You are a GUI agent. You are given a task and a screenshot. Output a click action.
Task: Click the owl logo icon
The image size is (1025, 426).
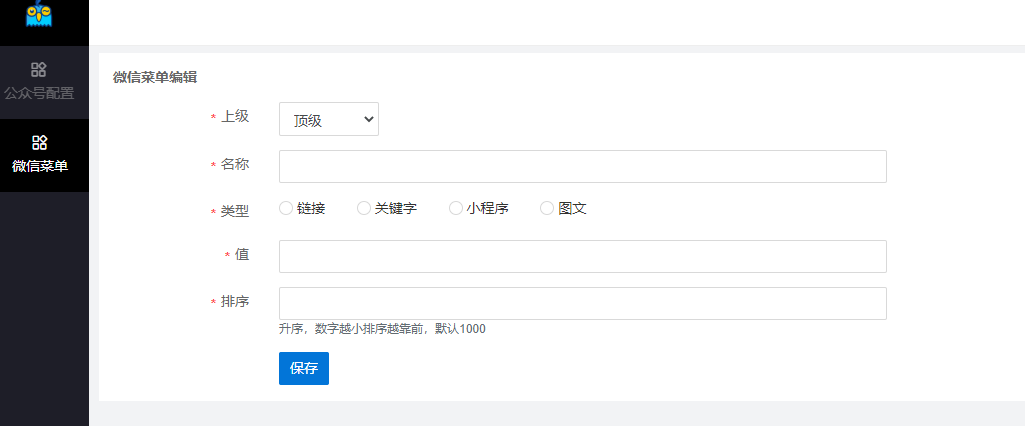coord(39,13)
